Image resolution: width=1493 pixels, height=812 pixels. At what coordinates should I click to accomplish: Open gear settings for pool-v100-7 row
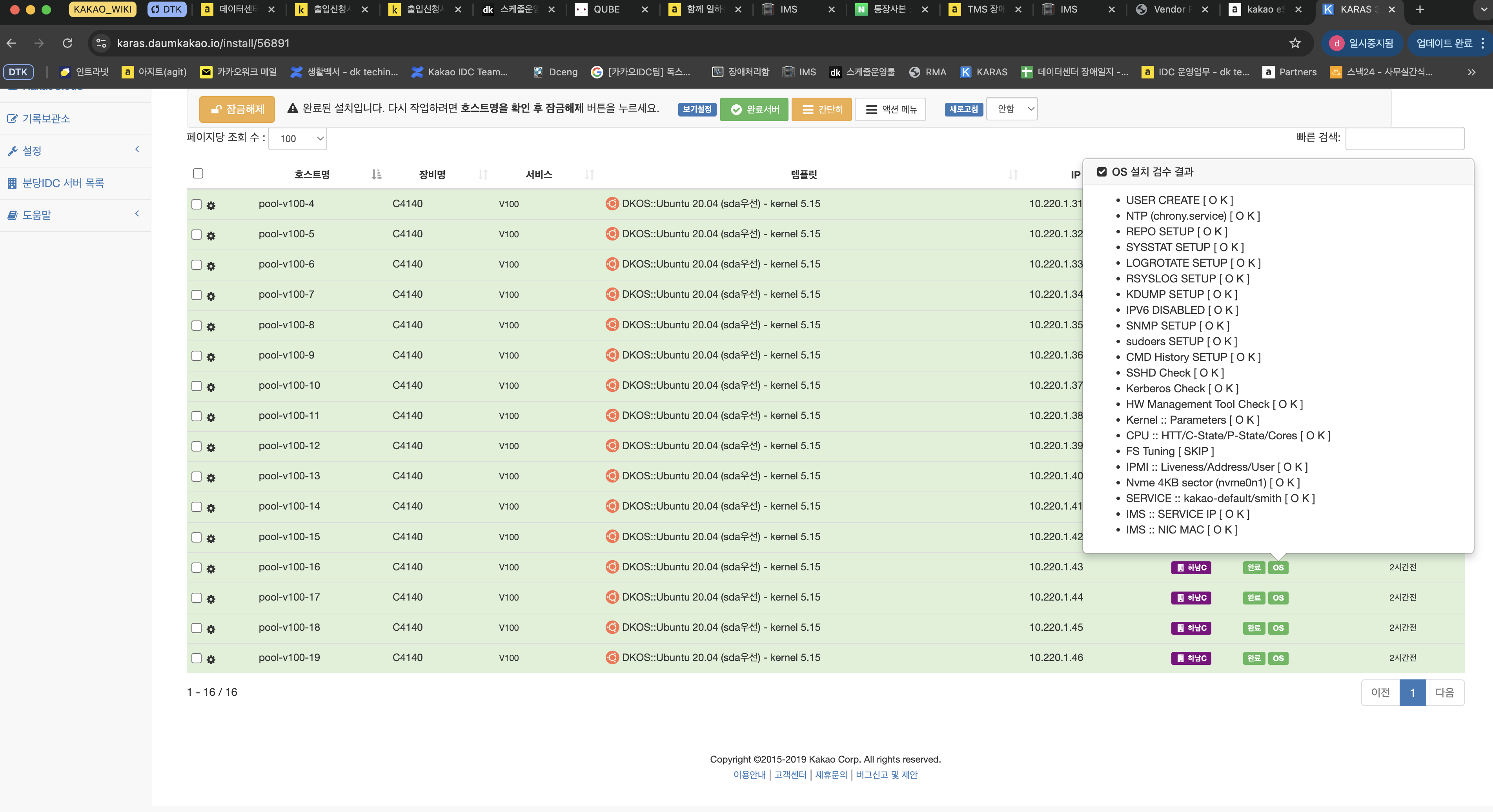point(211,296)
